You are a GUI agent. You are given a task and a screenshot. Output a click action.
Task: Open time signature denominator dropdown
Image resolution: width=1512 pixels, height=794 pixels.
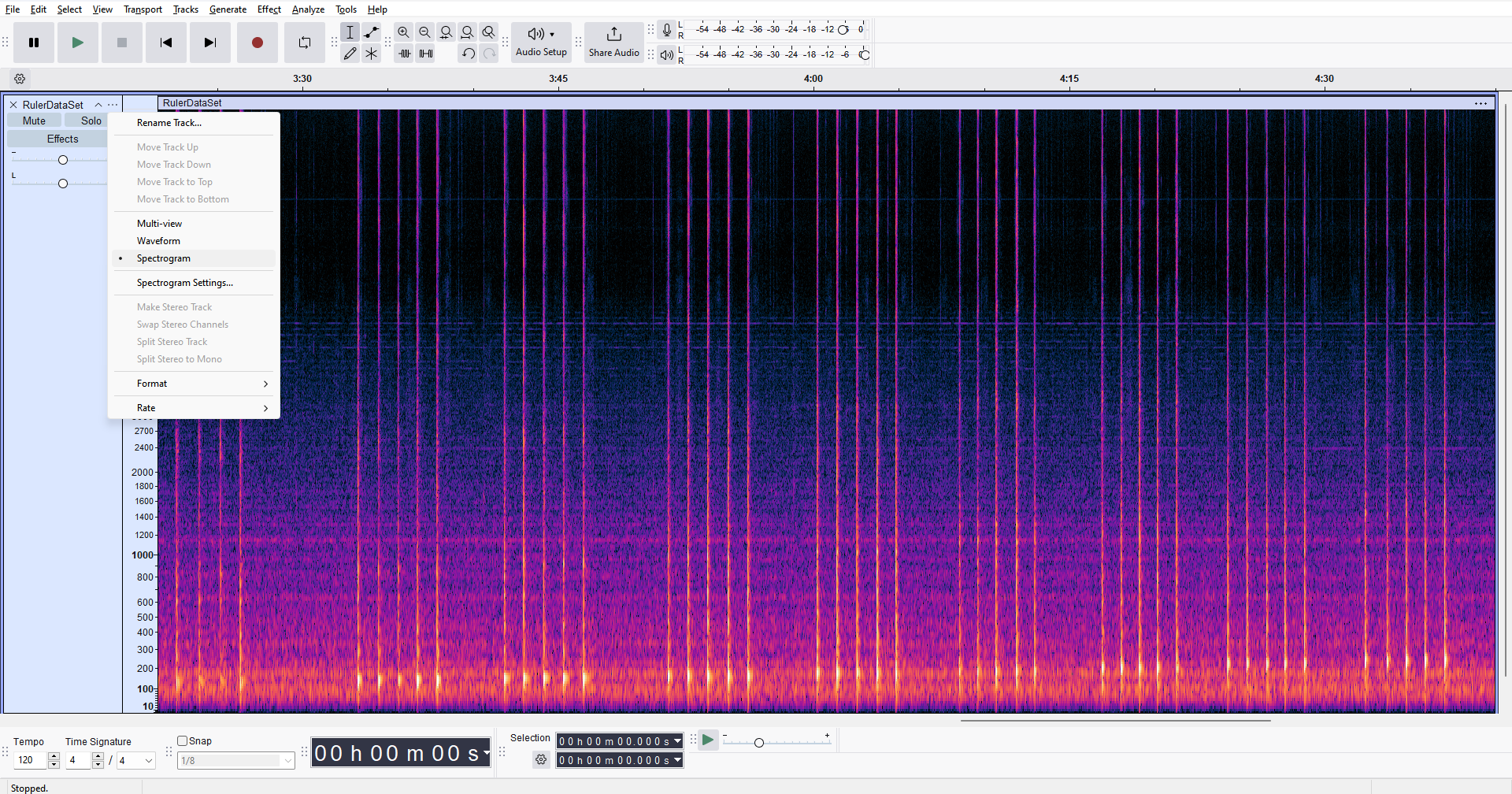[x=148, y=760]
